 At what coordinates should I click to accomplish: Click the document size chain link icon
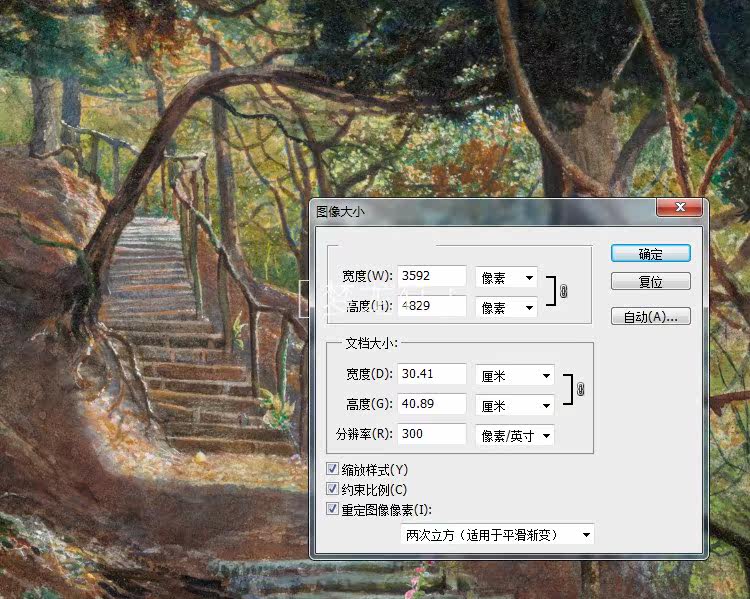tap(580, 389)
